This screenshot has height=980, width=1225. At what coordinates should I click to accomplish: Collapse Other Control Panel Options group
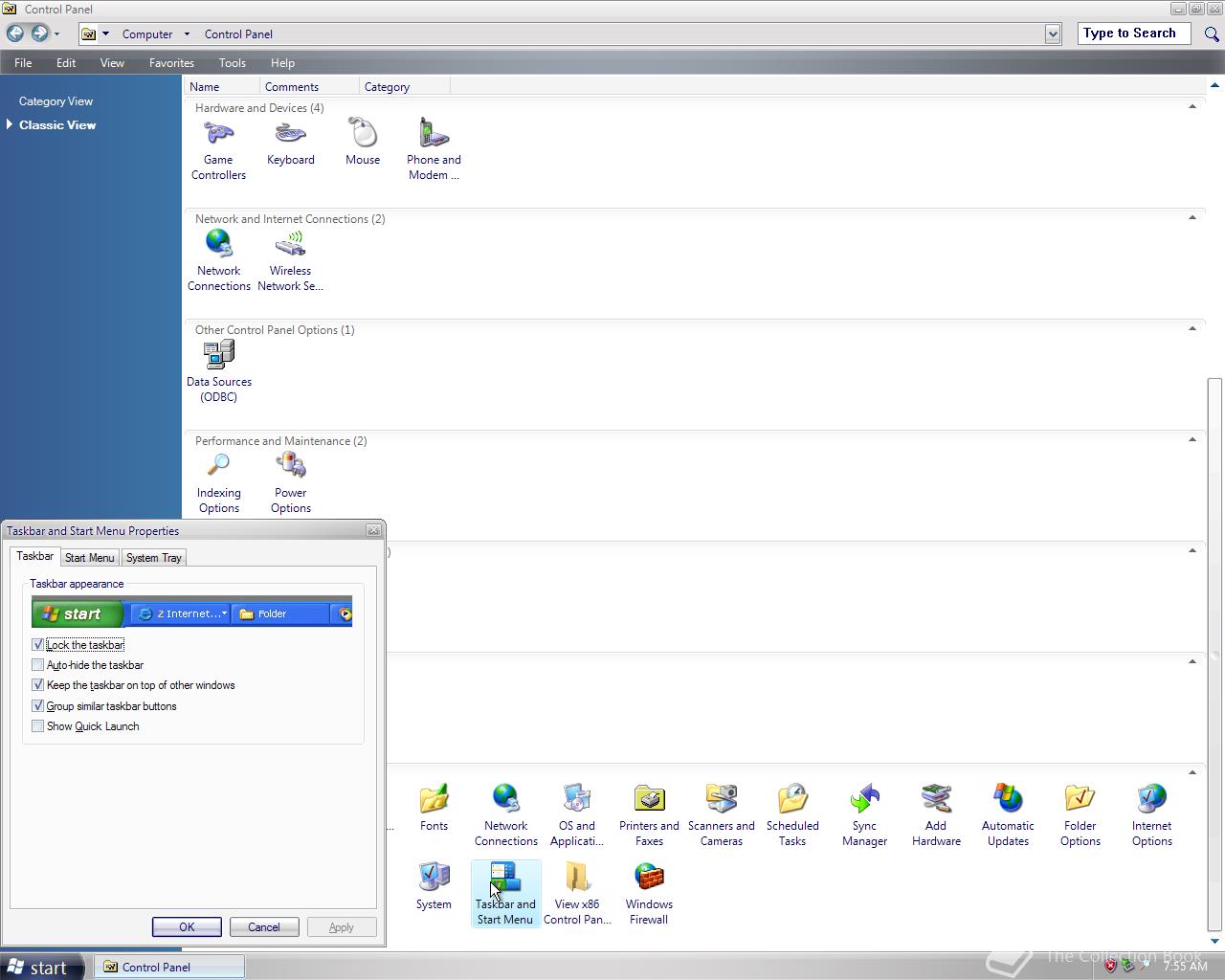tap(1192, 329)
